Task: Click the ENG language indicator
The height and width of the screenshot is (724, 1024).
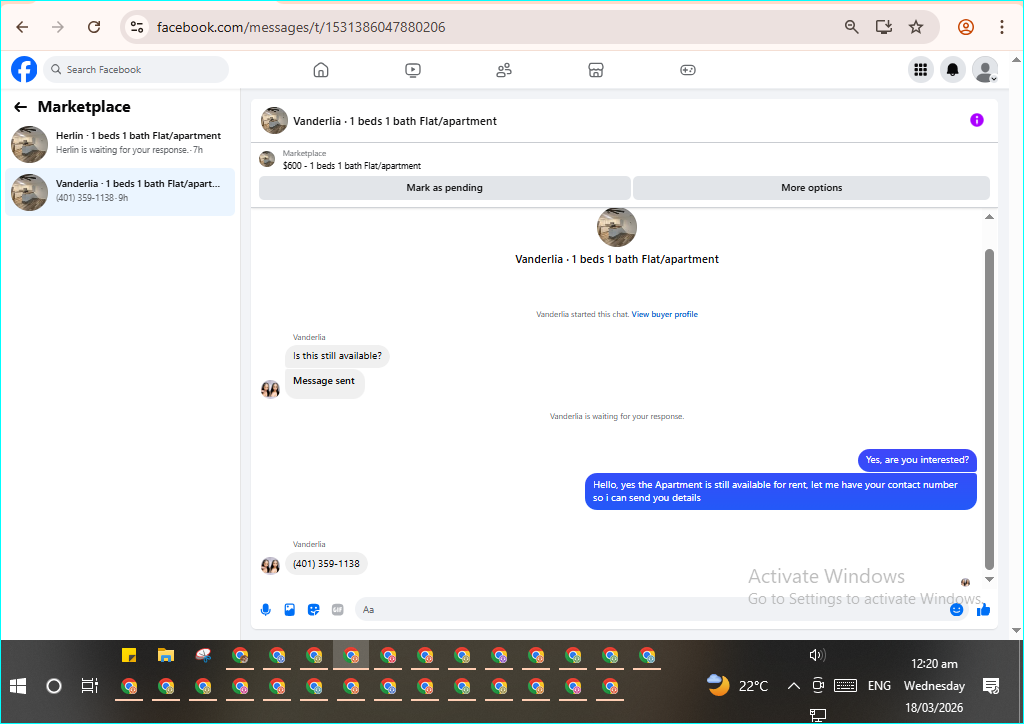Action: [879, 686]
